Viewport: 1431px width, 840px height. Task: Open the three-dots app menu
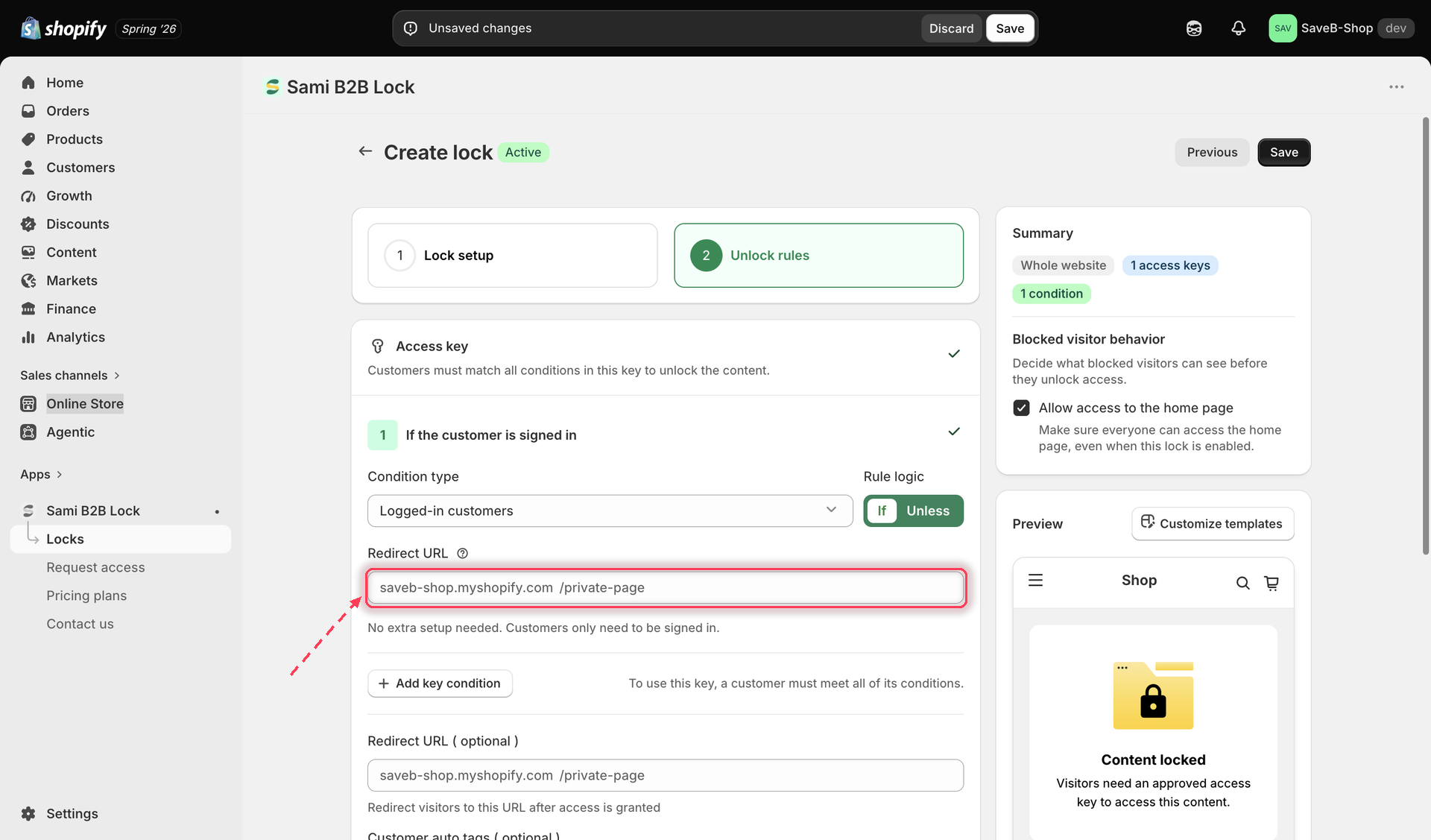(1396, 87)
